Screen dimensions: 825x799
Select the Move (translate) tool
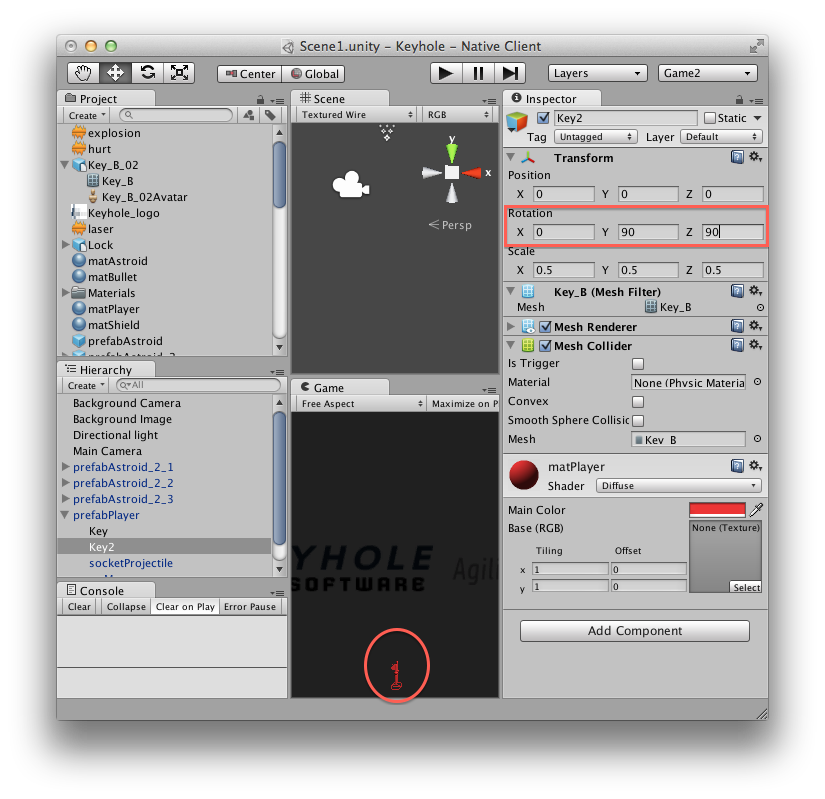coord(115,73)
